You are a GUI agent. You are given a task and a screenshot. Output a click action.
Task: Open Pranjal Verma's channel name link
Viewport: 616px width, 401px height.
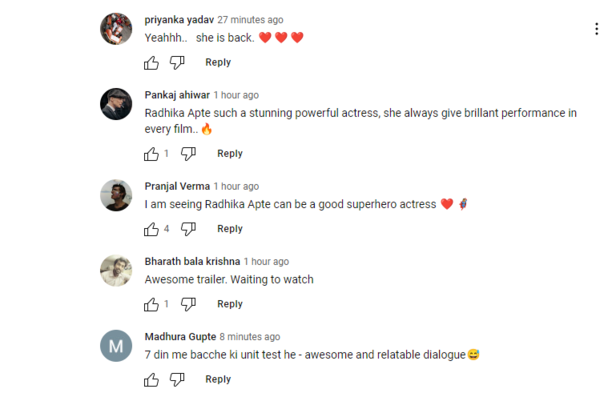pyautogui.click(x=177, y=186)
